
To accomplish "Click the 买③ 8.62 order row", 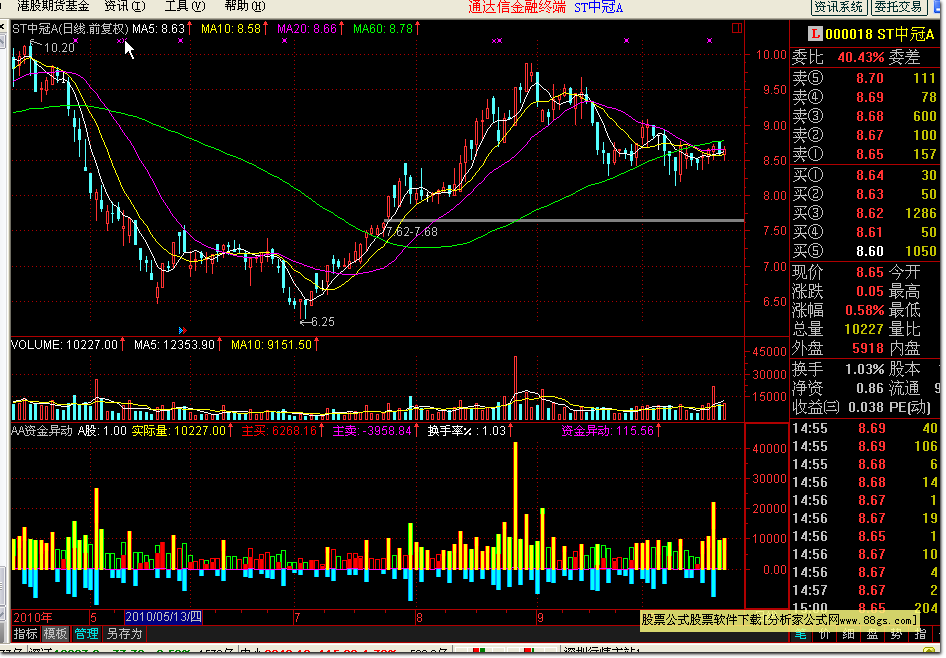I will [x=865, y=213].
